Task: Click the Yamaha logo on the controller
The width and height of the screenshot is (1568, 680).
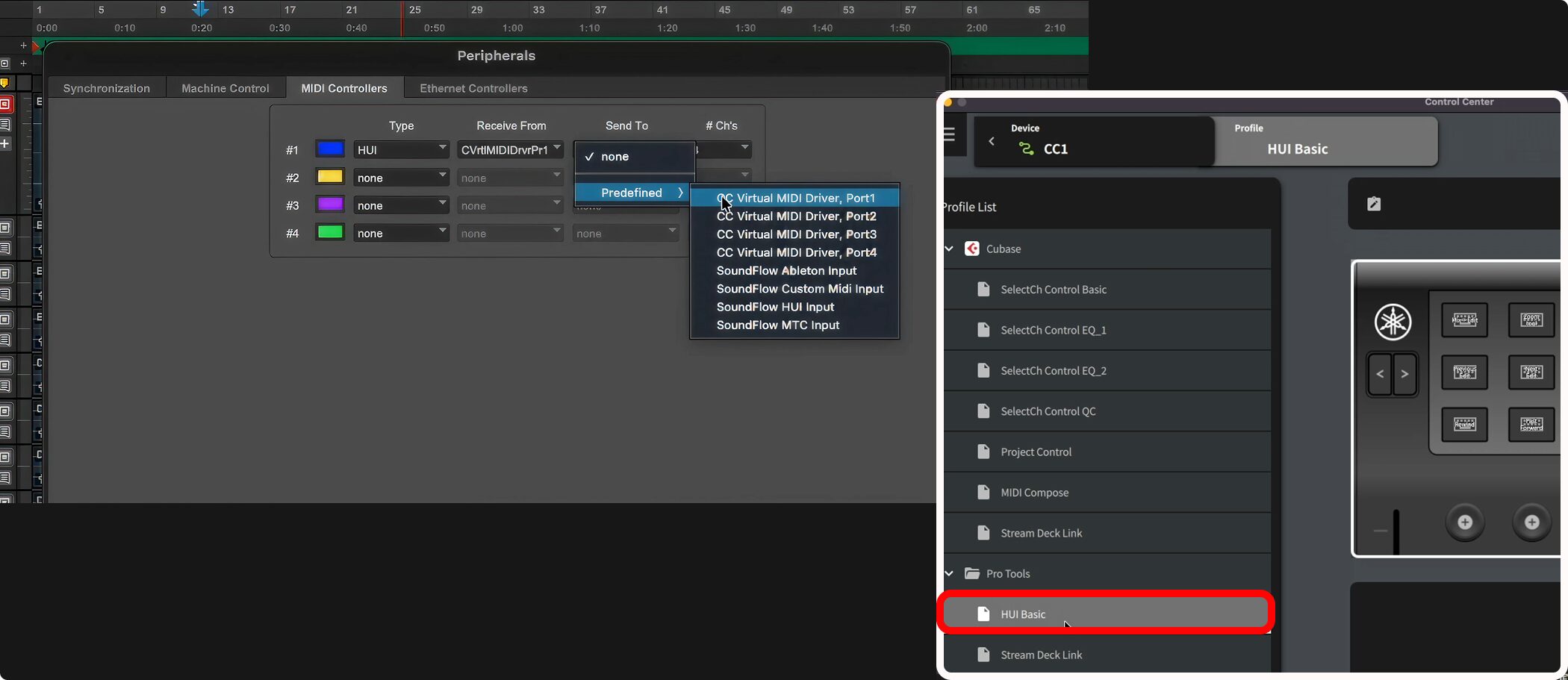Action: coord(1393,322)
